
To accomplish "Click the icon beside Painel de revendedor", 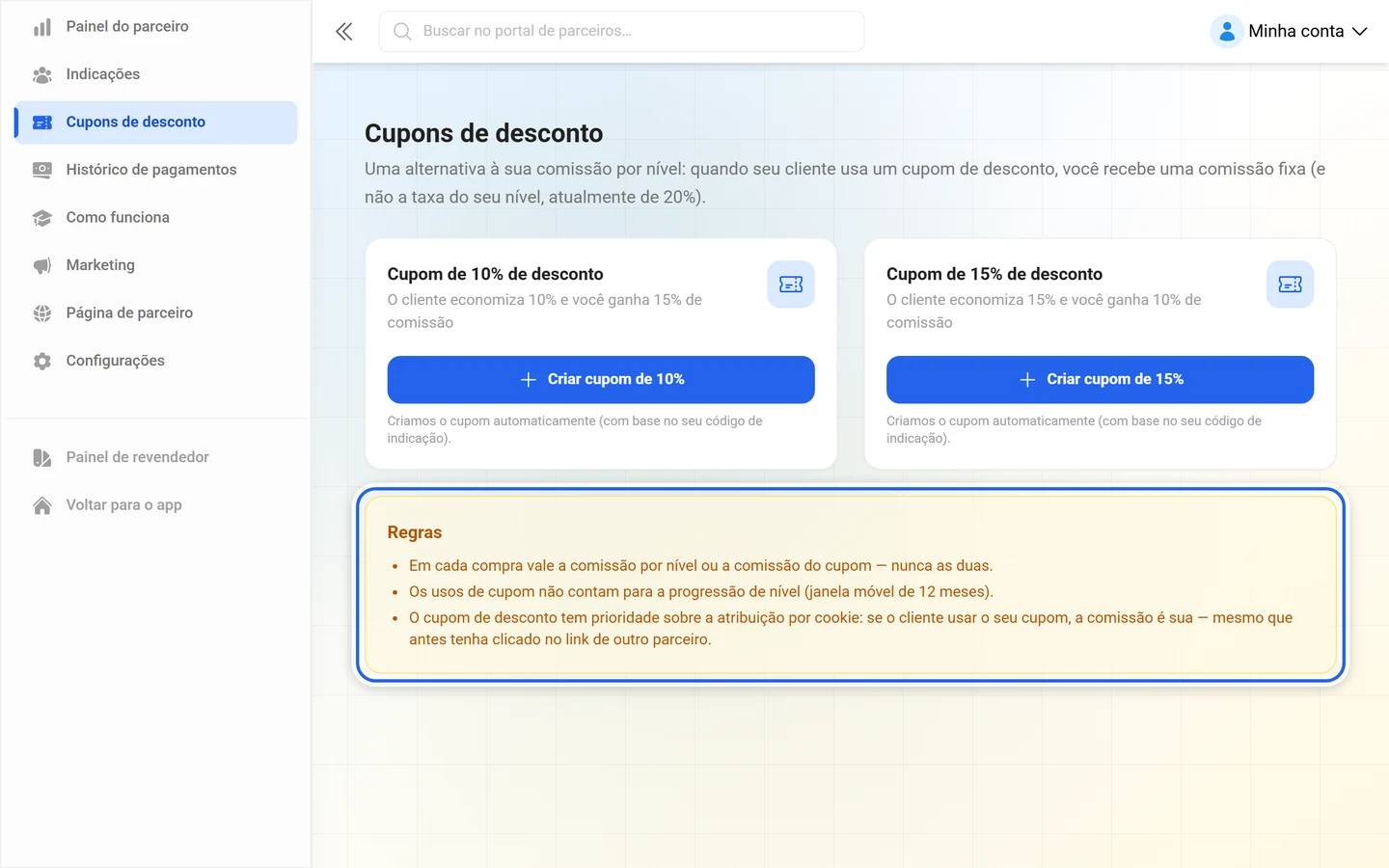I will (42, 457).
